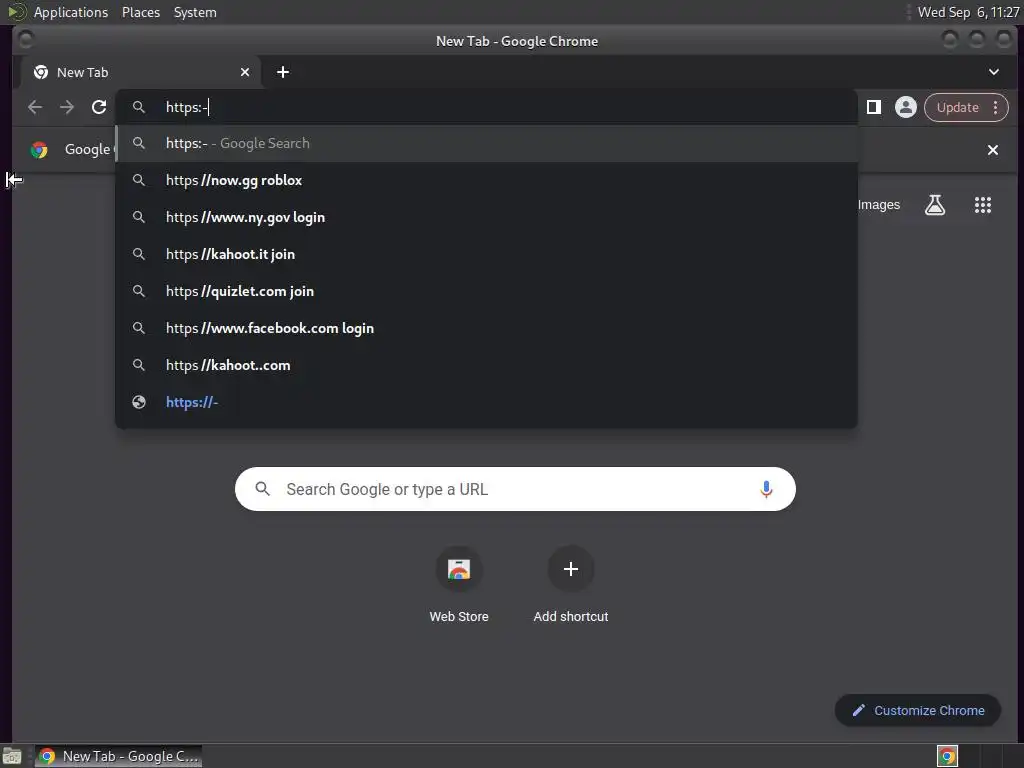The image size is (1024, 768).
Task: Choose the https://- URL suggestion
Action: (x=487, y=402)
